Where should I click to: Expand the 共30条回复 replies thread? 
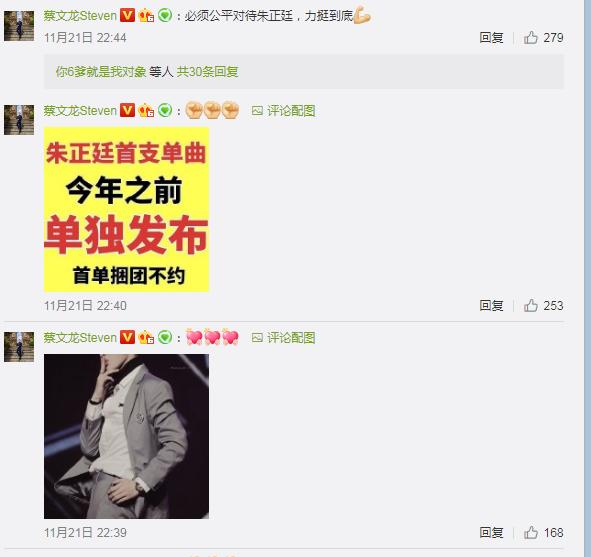[x=207, y=72]
